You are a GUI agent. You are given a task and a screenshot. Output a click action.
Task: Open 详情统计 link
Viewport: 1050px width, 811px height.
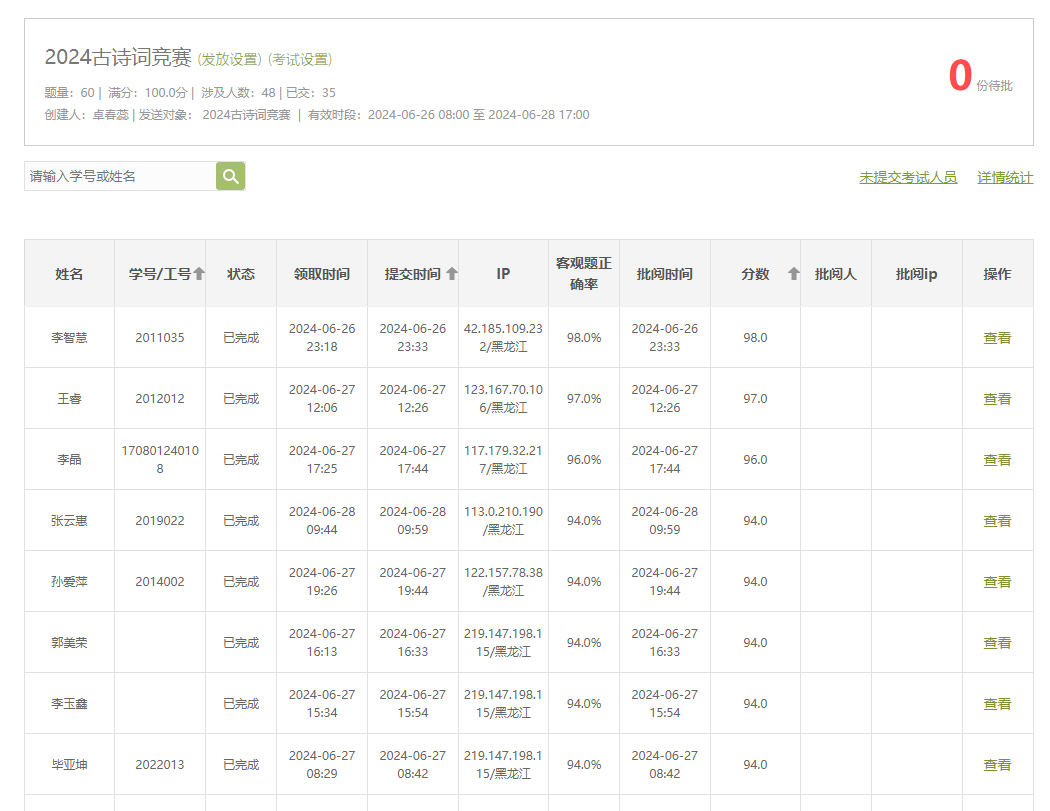[x=1005, y=177]
